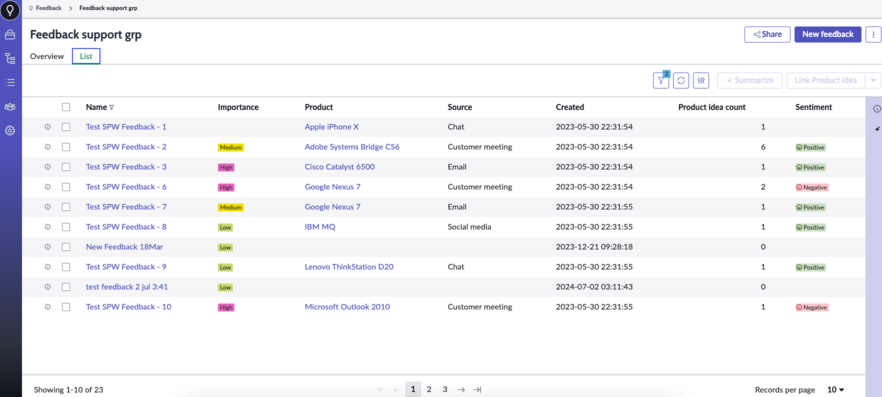Screen dimensions: 882x397
Task: Preview record icon for test feedback 2 jul 3:41
Action: click(48, 287)
